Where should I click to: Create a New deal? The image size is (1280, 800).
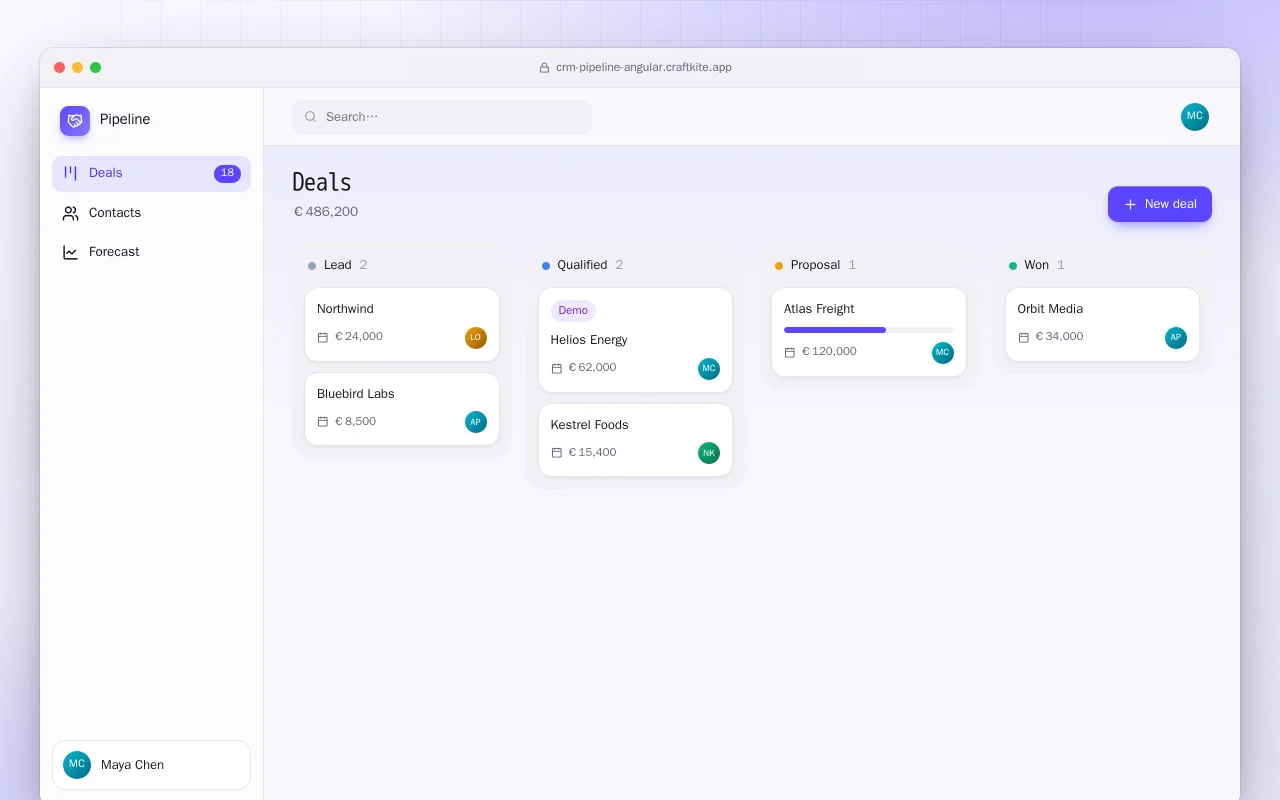1160,204
